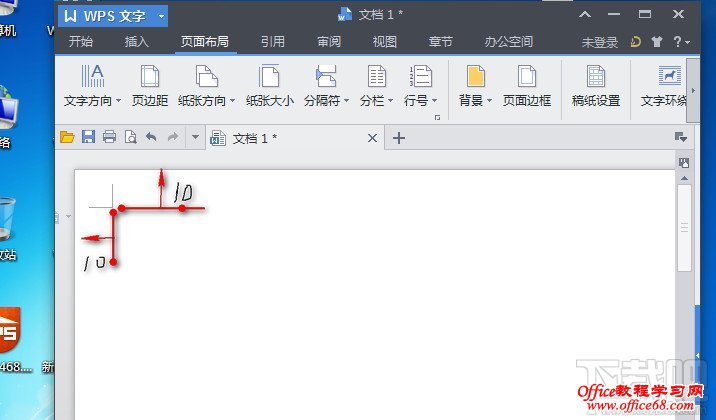
Task: Click the Breaks (分隔符) icon
Action: tap(326, 76)
